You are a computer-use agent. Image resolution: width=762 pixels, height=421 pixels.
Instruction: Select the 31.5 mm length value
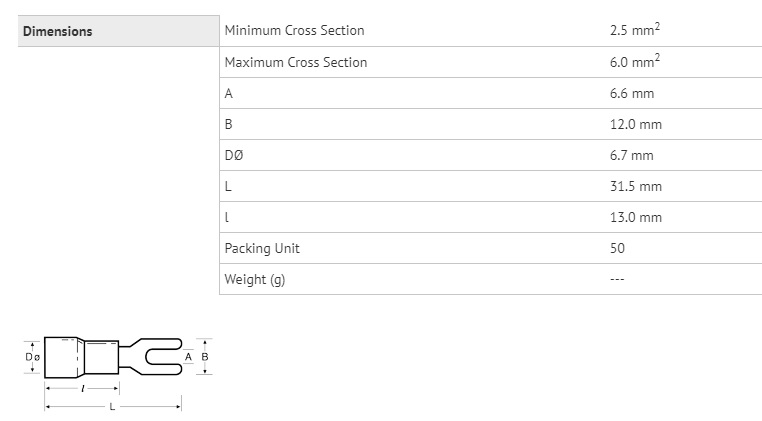[635, 186]
